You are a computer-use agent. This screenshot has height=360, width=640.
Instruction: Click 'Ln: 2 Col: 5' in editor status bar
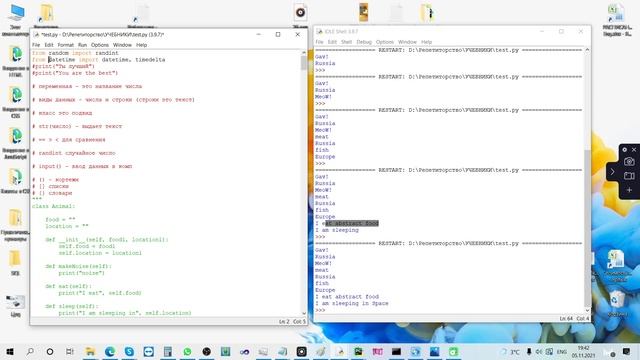tap(292, 322)
